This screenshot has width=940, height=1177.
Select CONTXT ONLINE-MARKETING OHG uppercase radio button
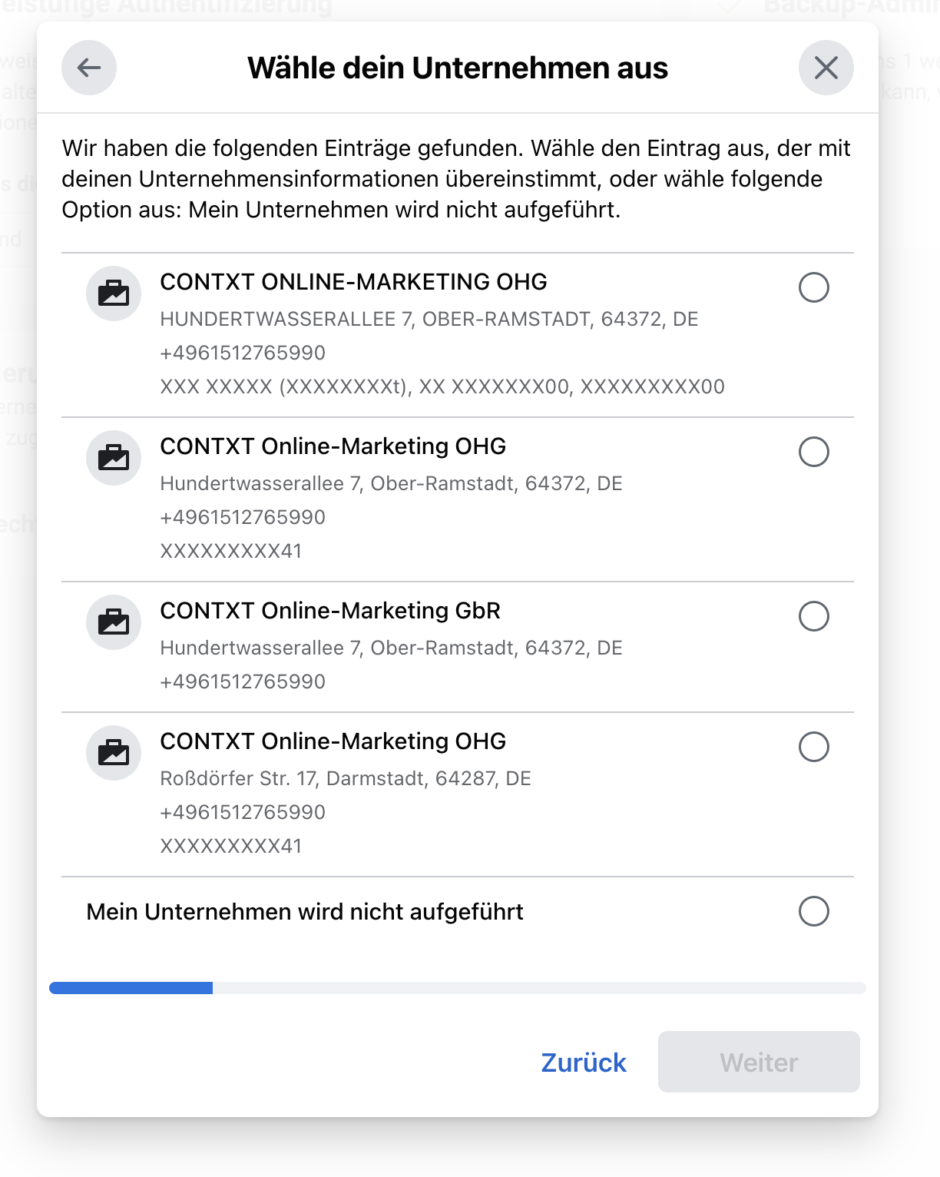pos(814,287)
